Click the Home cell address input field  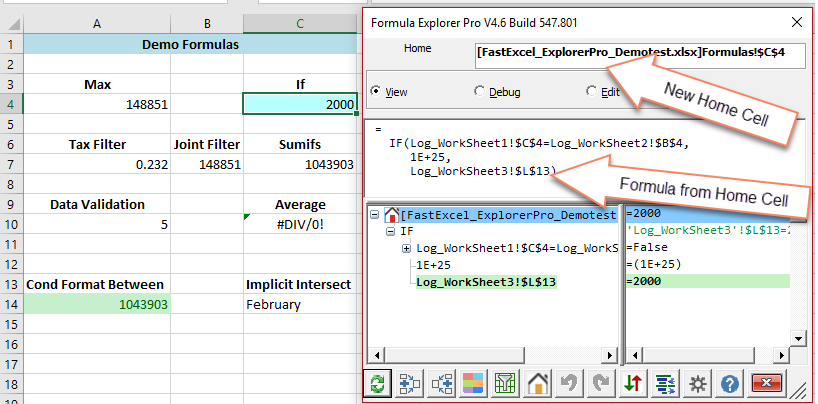tap(640, 55)
